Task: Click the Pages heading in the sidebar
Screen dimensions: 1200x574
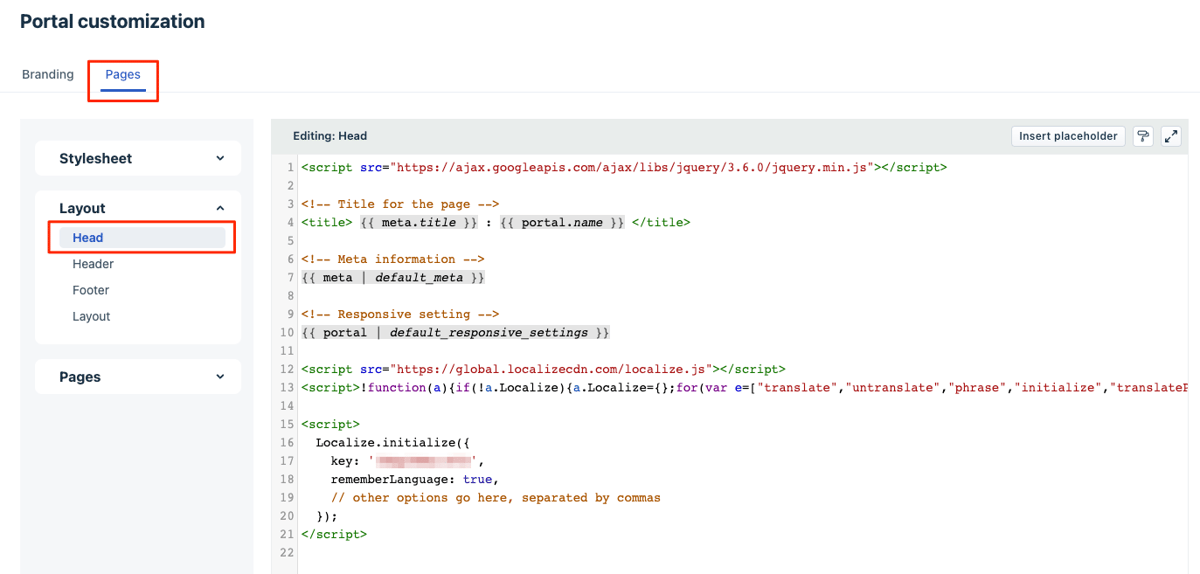Action: (x=80, y=377)
